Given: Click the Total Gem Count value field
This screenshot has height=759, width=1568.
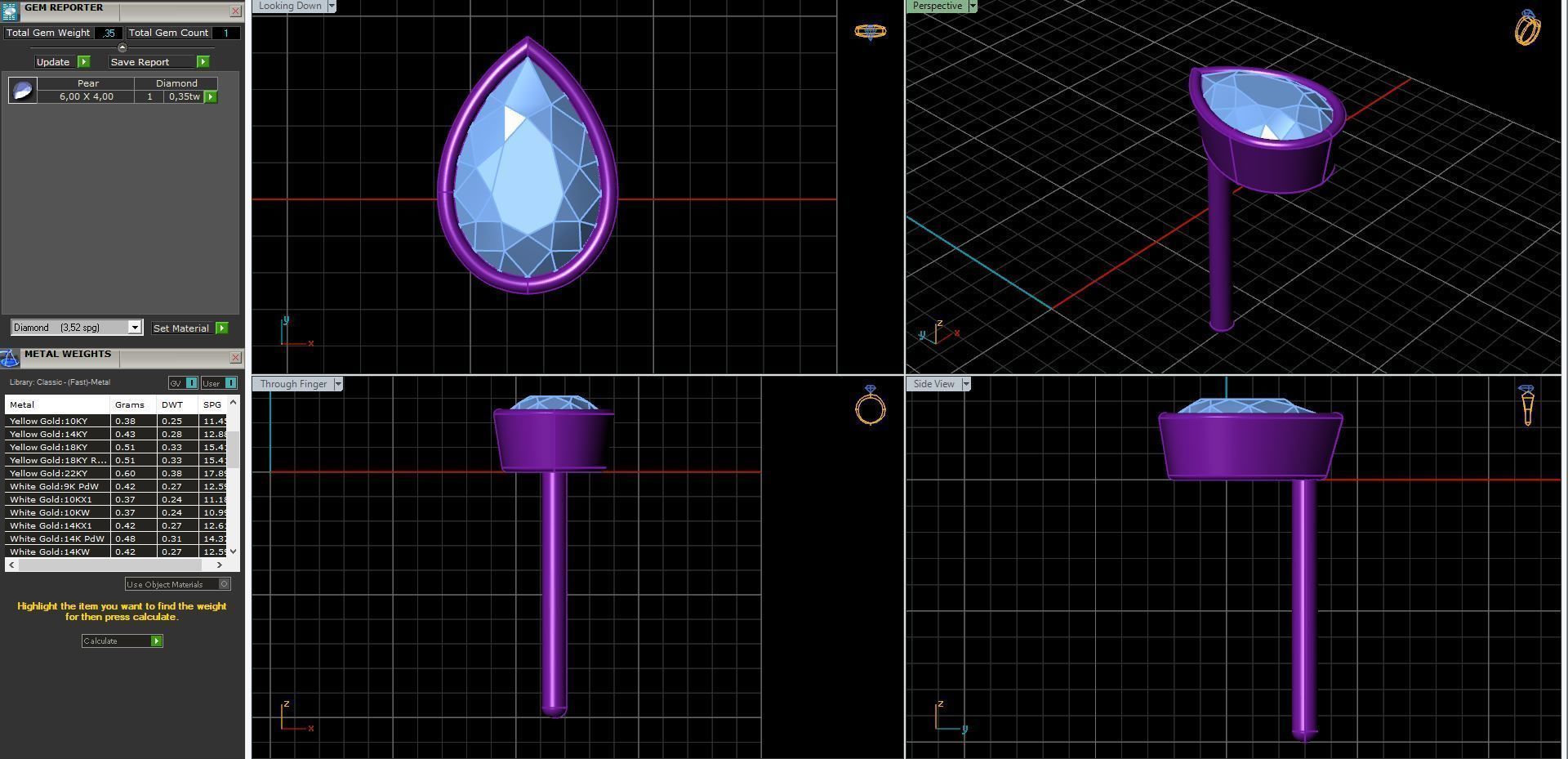Looking at the screenshot, I should (226, 33).
